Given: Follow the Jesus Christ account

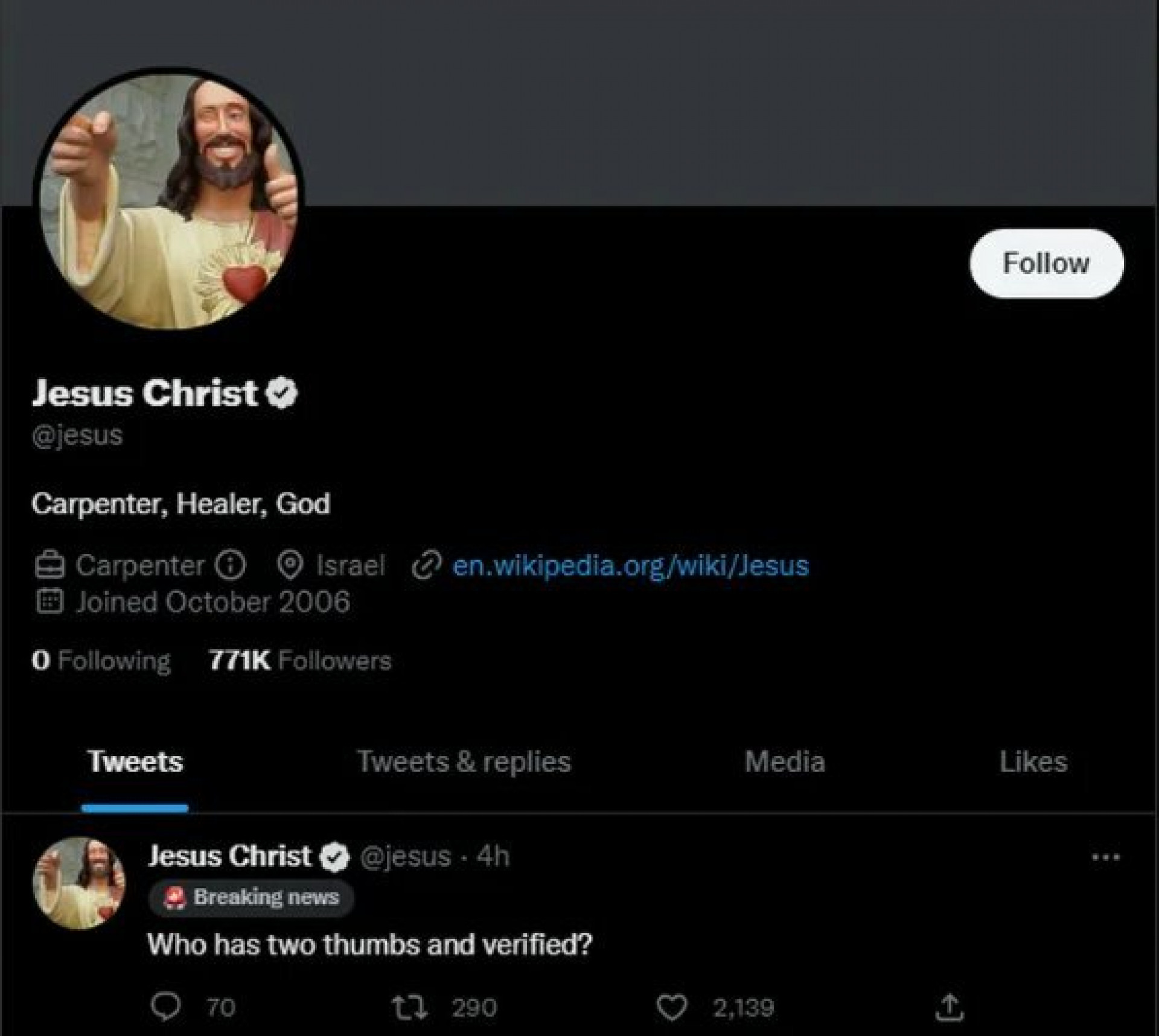Looking at the screenshot, I should (1046, 263).
